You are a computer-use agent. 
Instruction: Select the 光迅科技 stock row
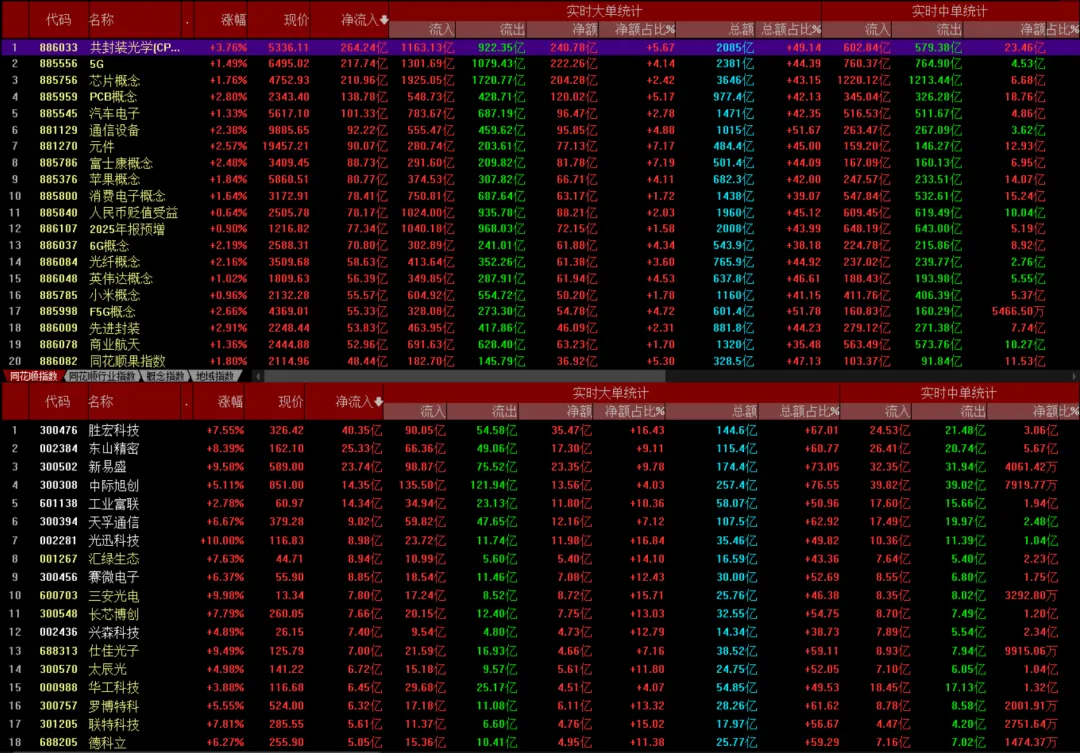coord(540,540)
